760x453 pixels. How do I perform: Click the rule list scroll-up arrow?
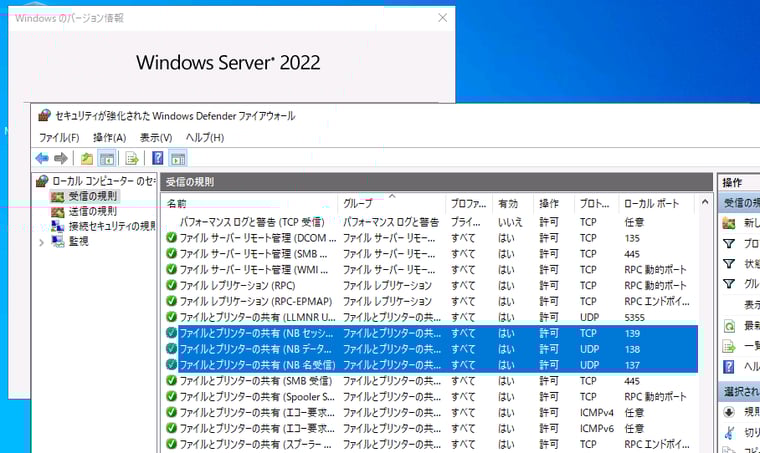(x=705, y=202)
